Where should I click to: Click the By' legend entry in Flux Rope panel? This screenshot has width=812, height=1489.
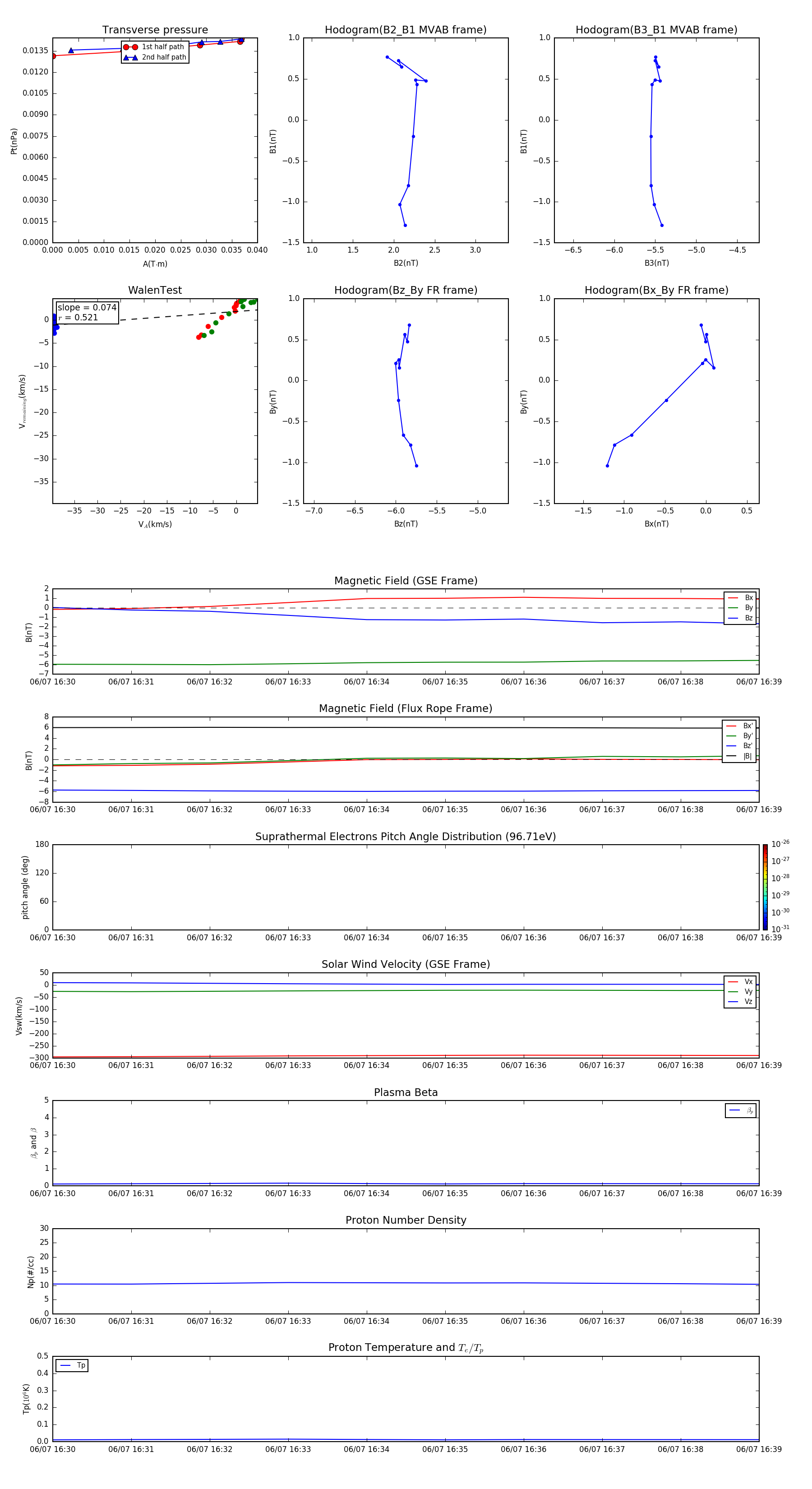click(739, 736)
